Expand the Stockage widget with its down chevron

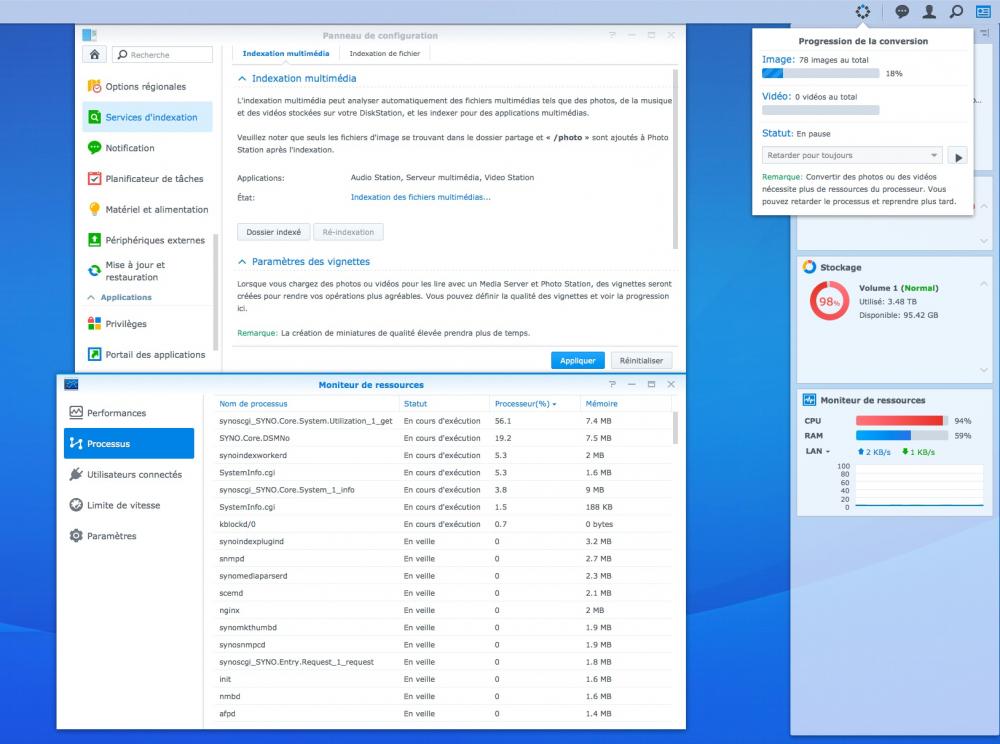pyautogui.click(x=983, y=370)
